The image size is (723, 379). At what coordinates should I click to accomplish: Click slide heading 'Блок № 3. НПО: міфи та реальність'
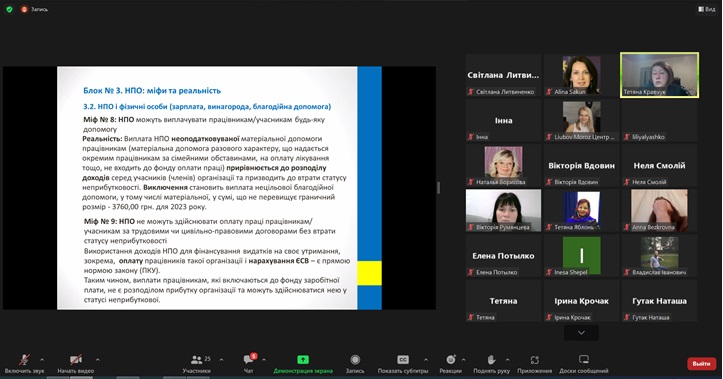(152, 91)
